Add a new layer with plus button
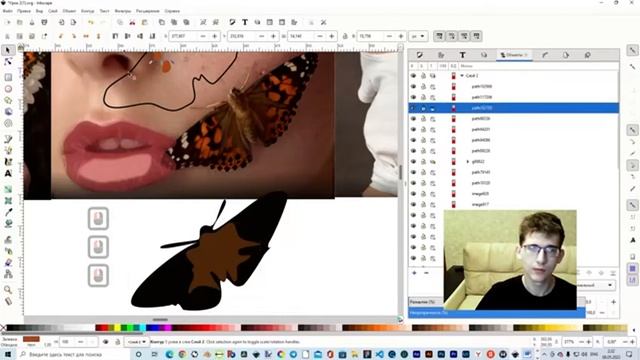Image resolution: width=640 pixels, height=360 pixels. pyautogui.click(x=414, y=273)
